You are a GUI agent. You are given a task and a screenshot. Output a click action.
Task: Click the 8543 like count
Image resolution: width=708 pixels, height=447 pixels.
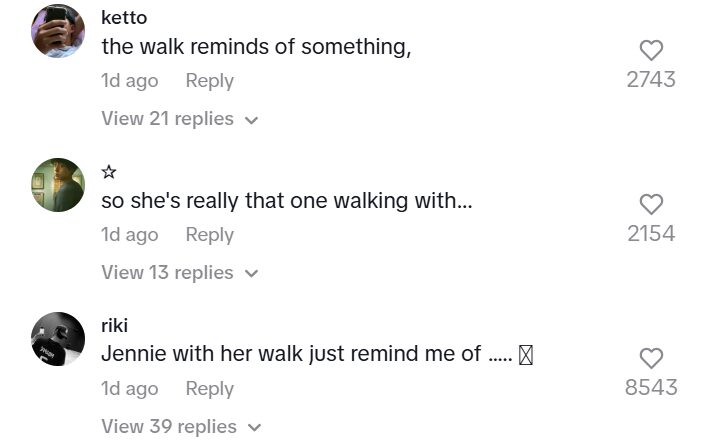coord(651,388)
